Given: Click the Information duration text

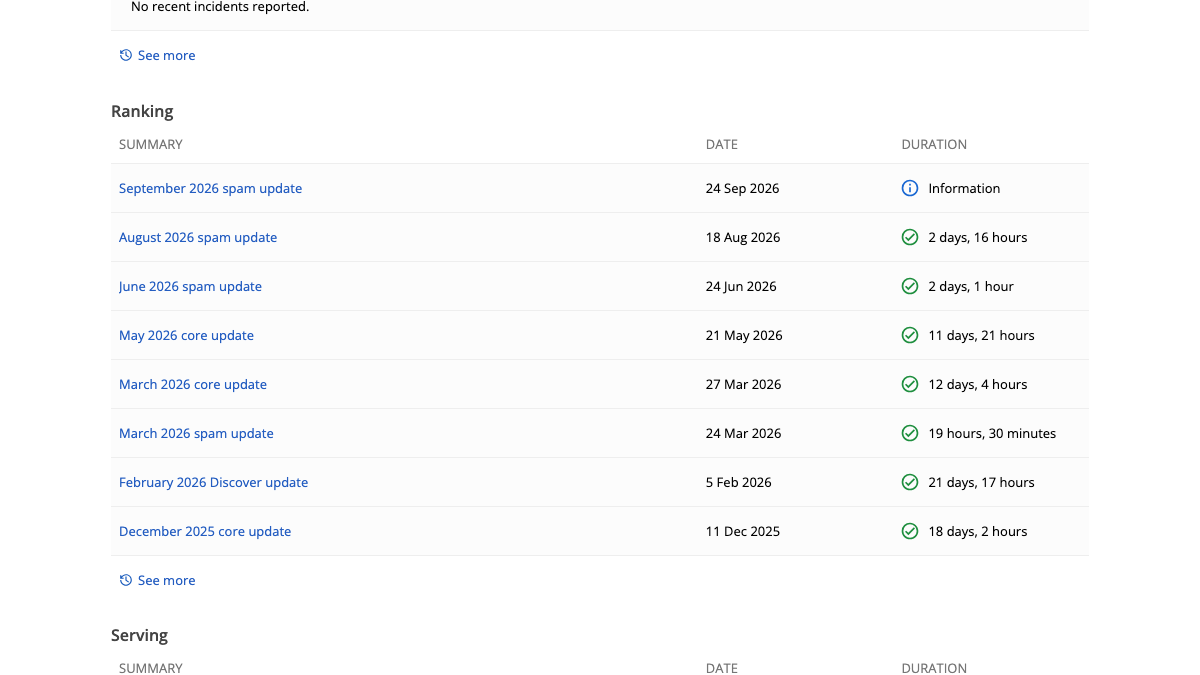Looking at the screenshot, I should [x=964, y=188].
